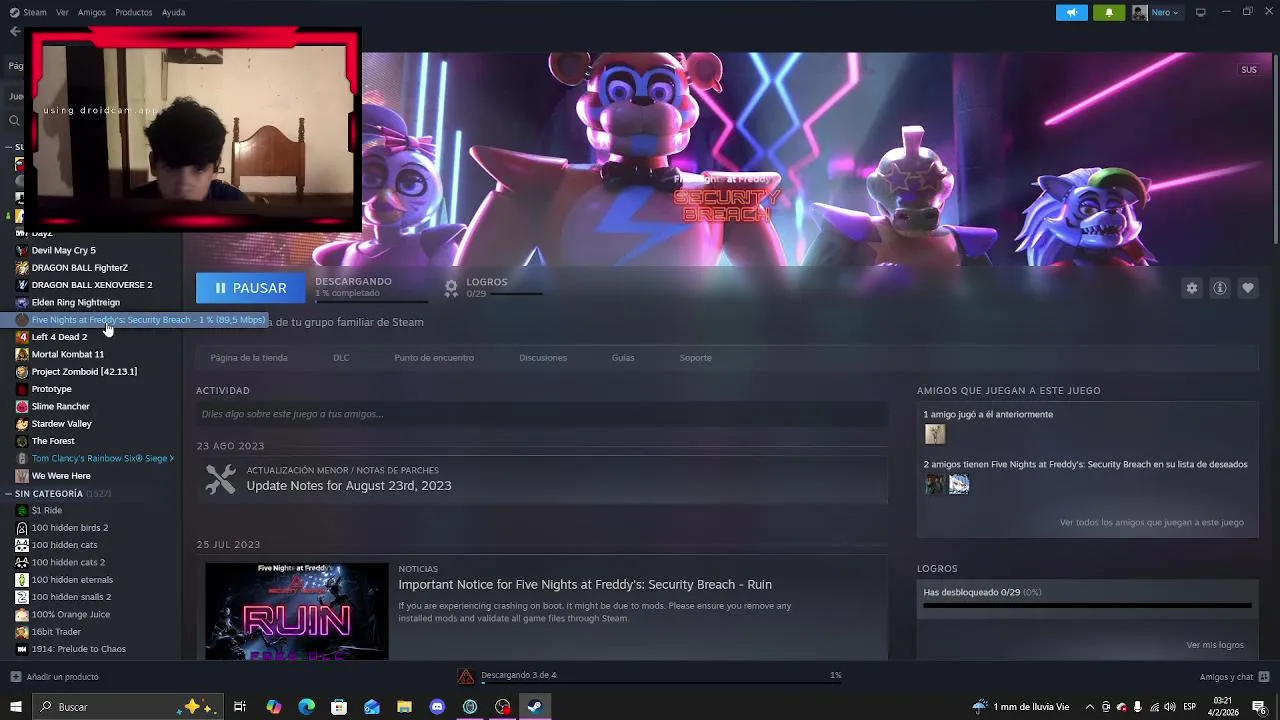Viewport: 1280px width, 720px height.
Task: Click the activity text field 'Diles algo sobre este juego'
Action: click(x=542, y=414)
